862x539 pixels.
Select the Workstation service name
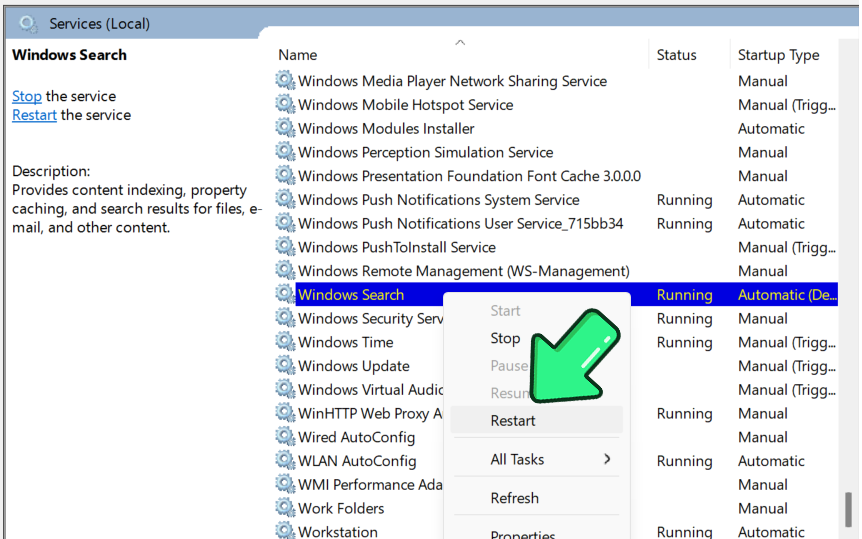pyautogui.click(x=338, y=532)
